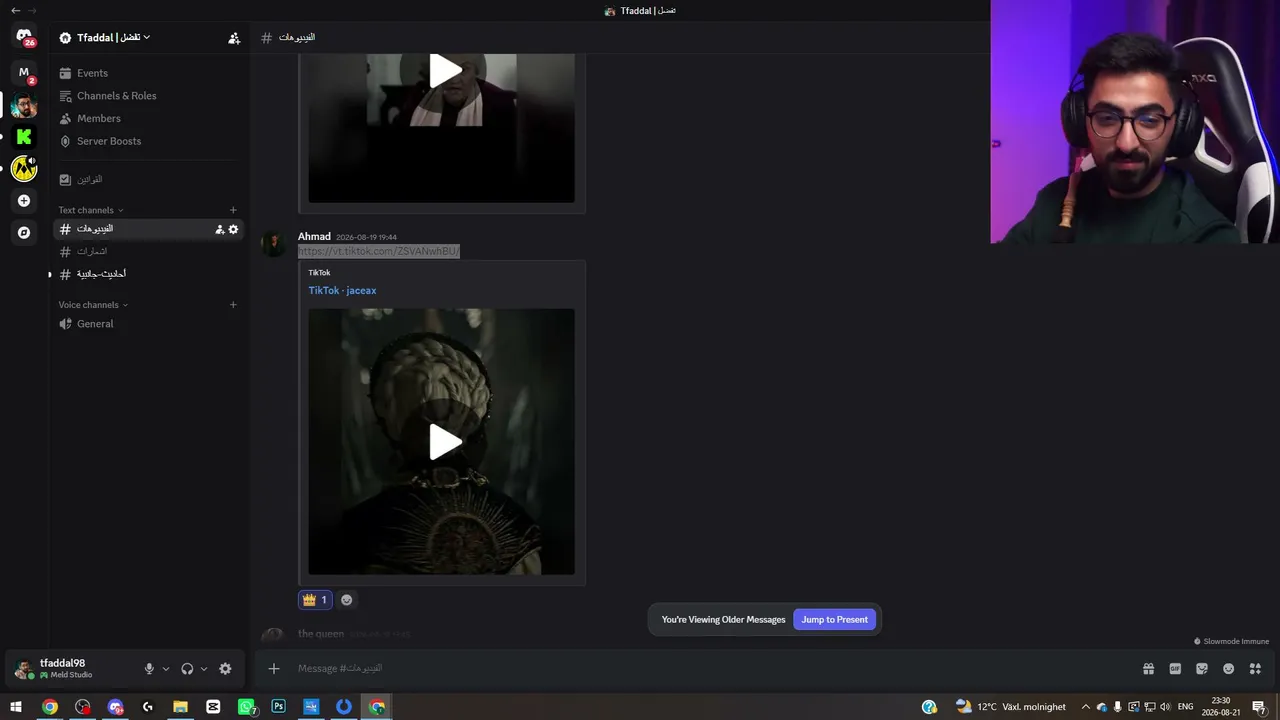The width and height of the screenshot is (1280, 720).
Task: Open the emoji picker
Action: tap(1229, 669)
